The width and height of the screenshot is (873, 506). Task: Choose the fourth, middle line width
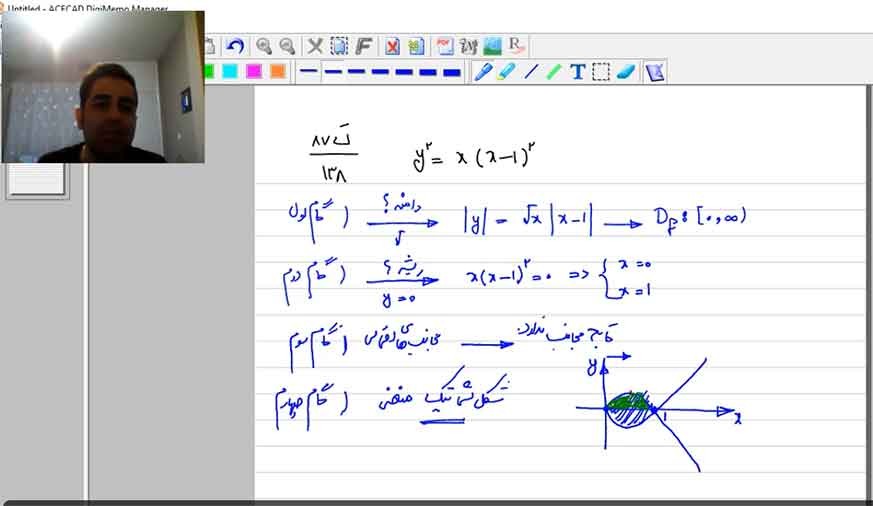380,71
